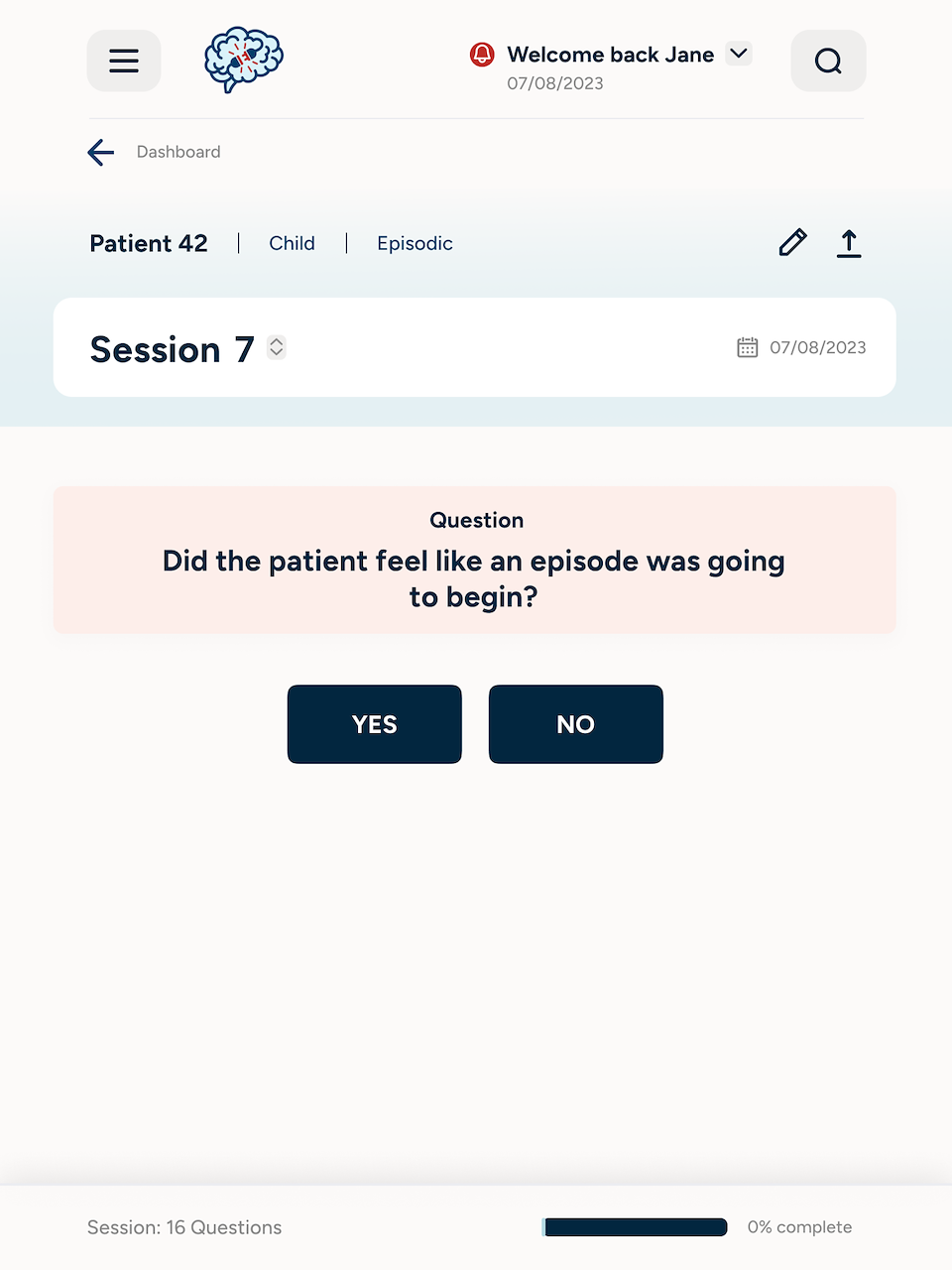Answer NO to the question
Screen dimensions: 952x1270
pos(576,724)
